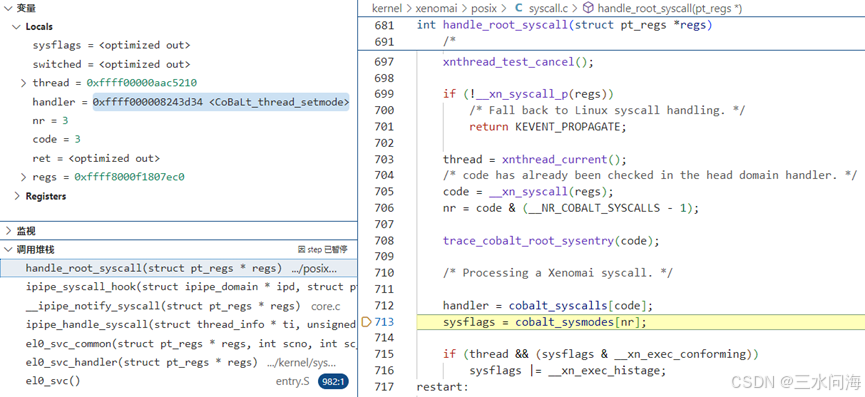865x397 pixels.
Task: Select the ret optimized out variable
Action: [x=96, y=158]
